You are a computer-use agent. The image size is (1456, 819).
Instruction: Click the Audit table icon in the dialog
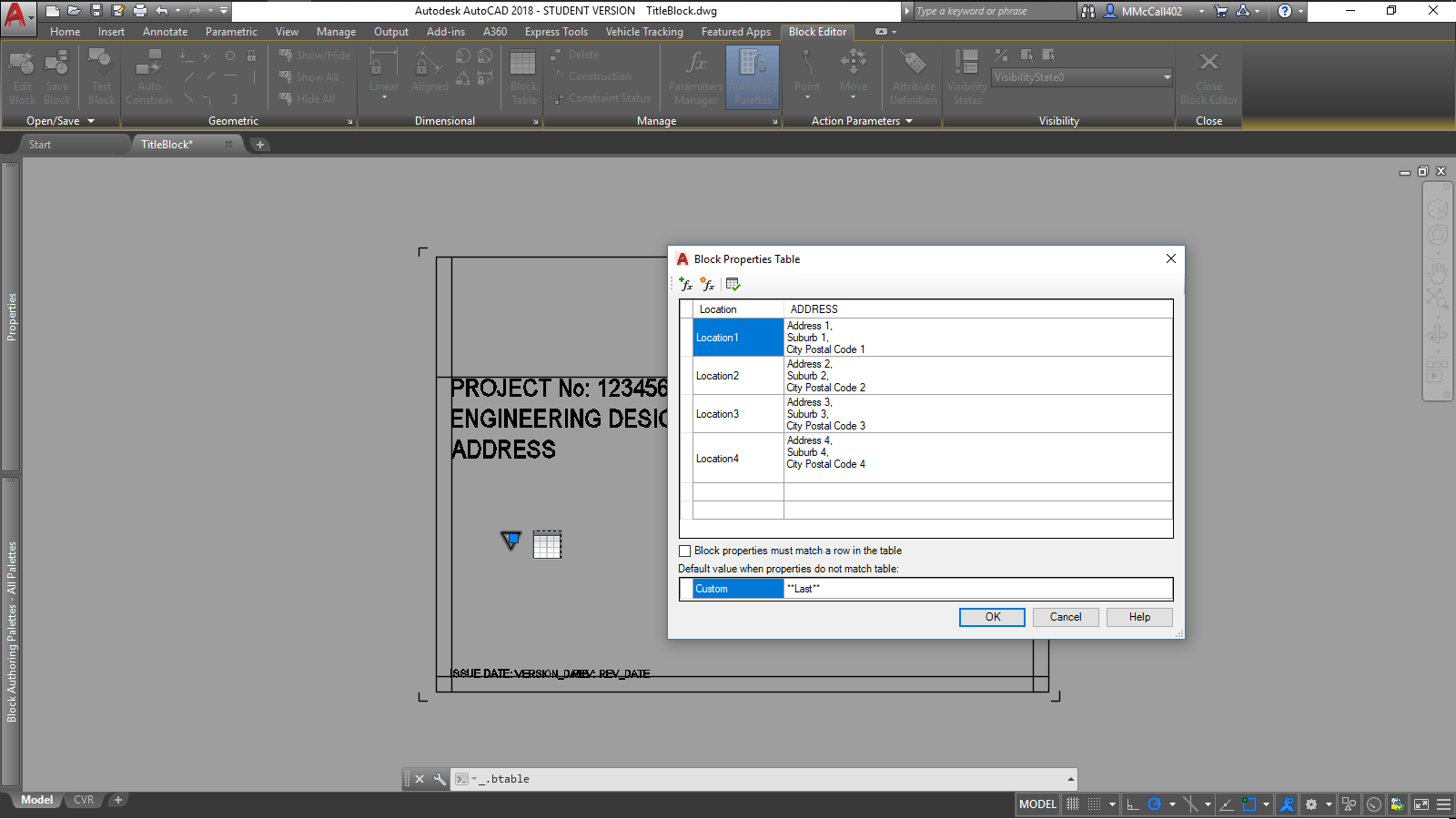point(733,285)
